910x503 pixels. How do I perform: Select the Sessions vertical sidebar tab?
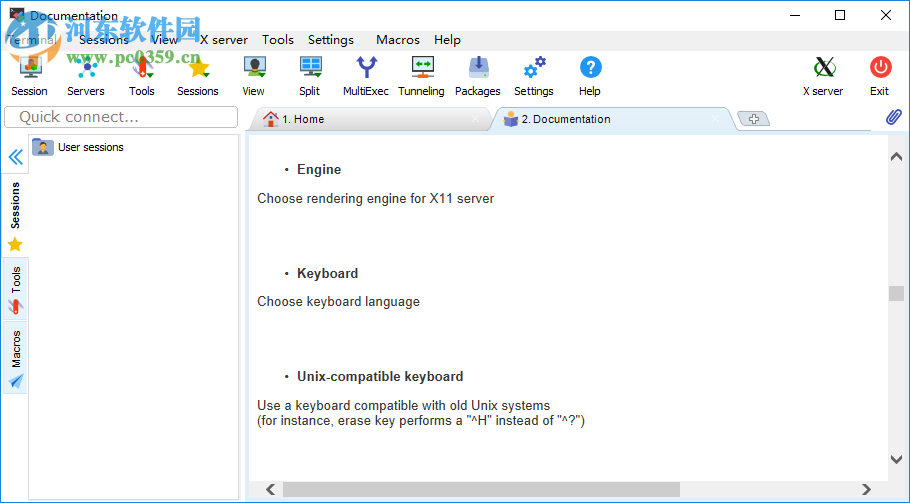pyautogui.click(x=15, y=216)
